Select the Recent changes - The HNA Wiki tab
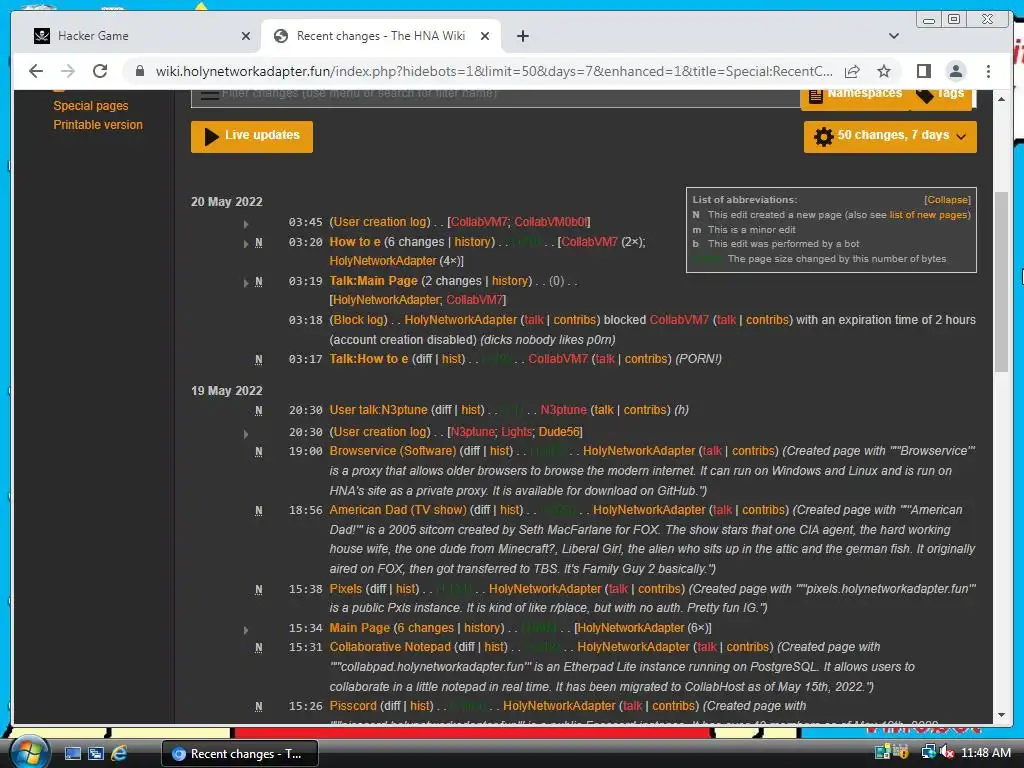This screenshot has height=768, width=1024. [381, 36]
